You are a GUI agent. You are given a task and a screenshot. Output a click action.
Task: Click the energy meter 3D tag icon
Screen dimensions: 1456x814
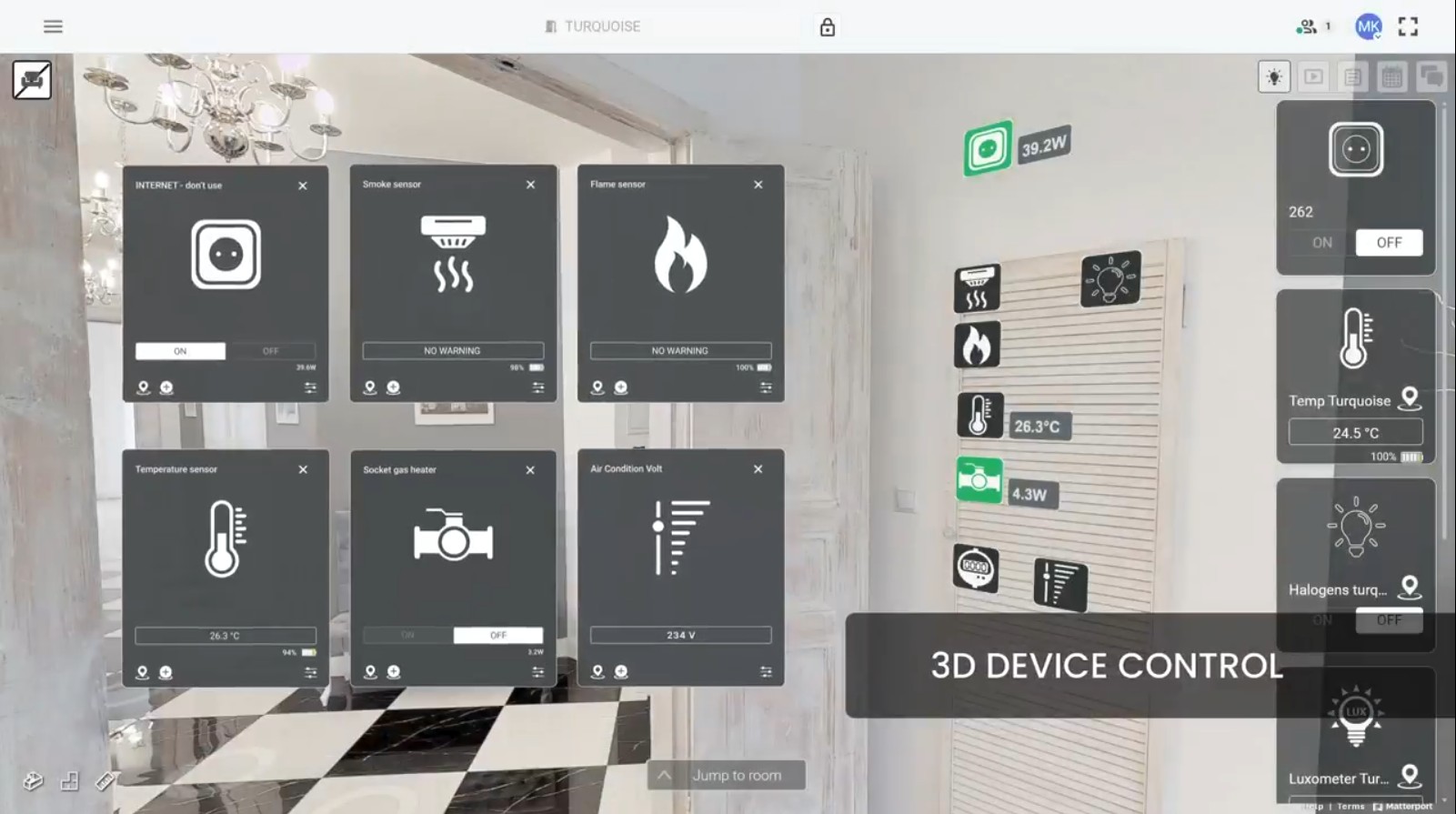(976, 568)
